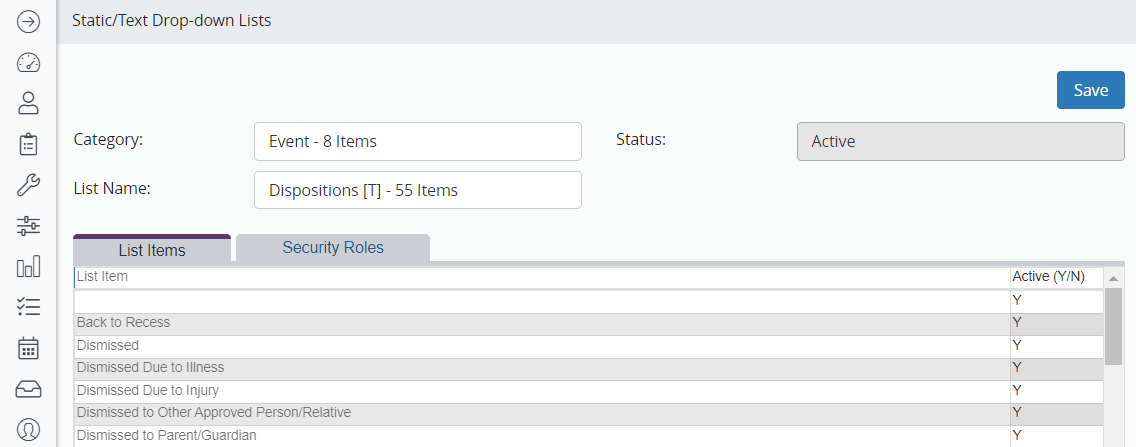
Task: Open the inbox tray sidebar icon
Action: 28,389
